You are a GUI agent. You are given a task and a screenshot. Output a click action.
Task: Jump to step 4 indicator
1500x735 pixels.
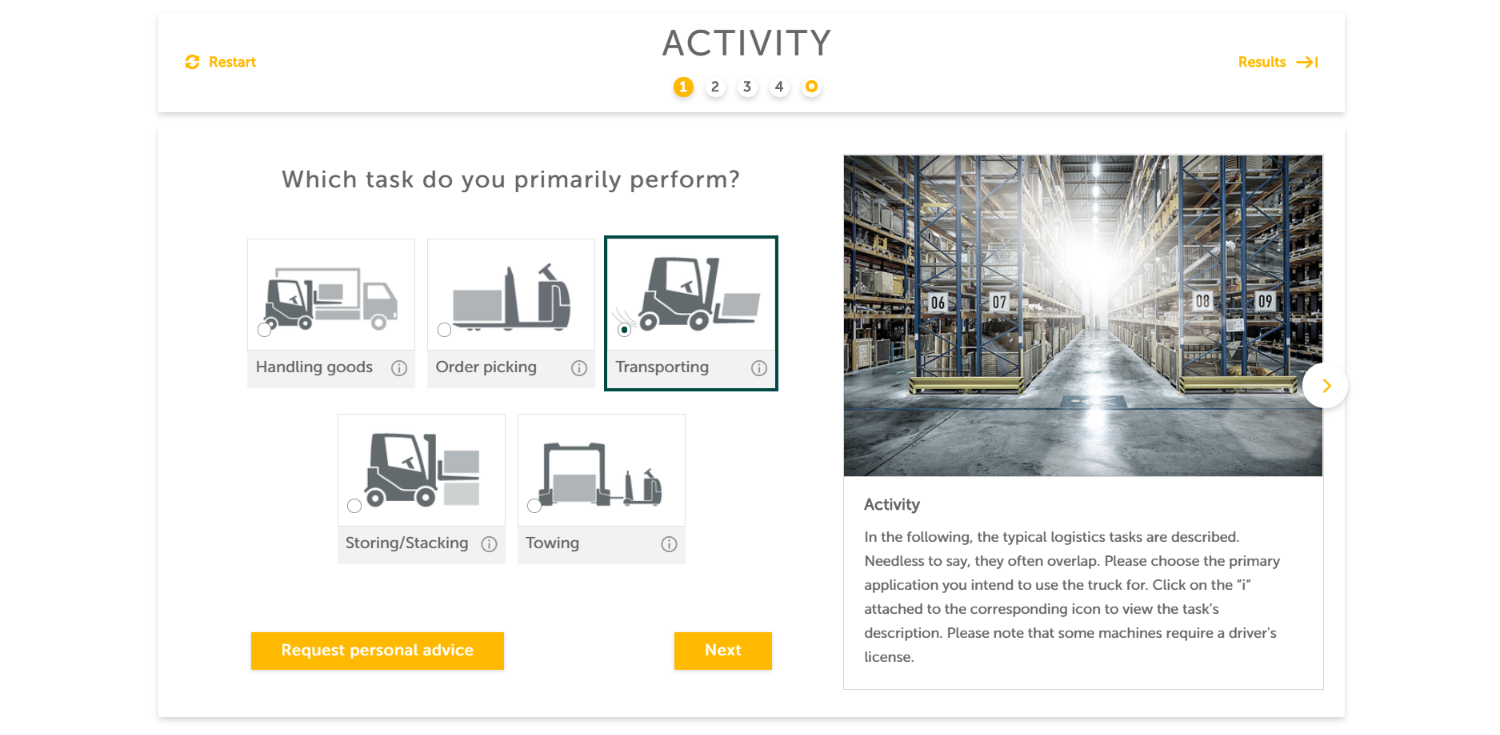pyautogui.click(x=779, y=87)
